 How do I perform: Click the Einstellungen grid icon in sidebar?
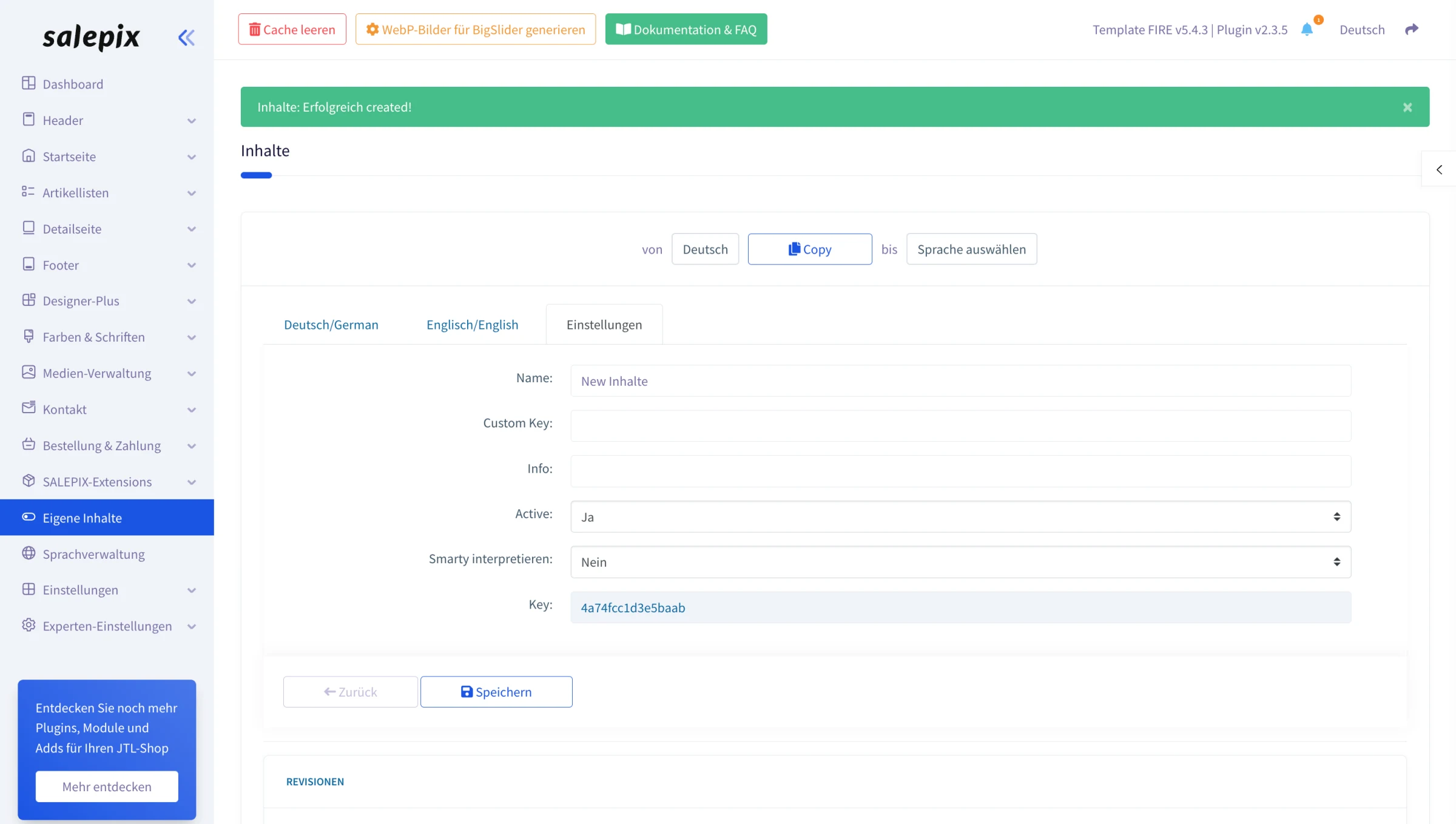[x=29, y=589]
